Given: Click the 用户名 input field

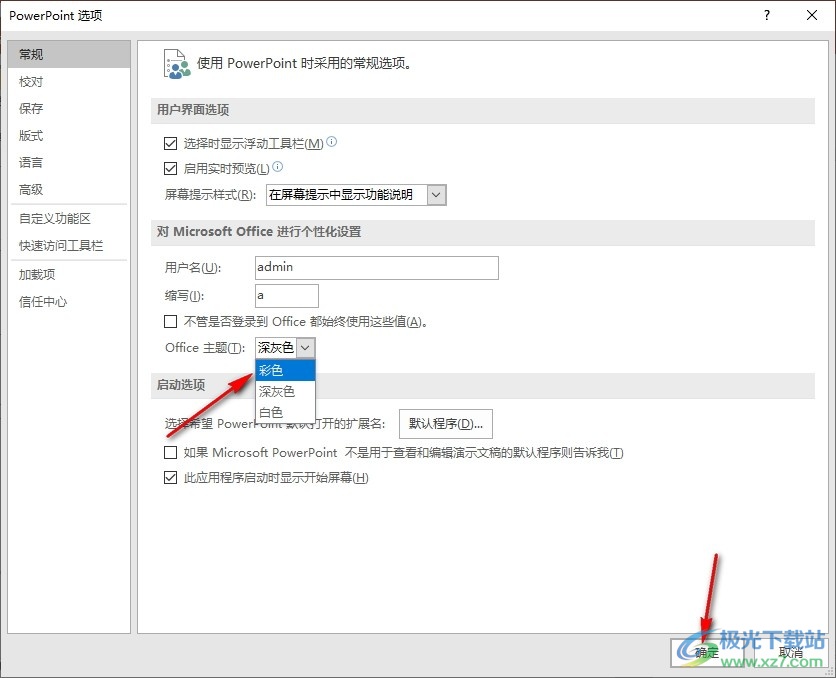Looking at the screenshot, I should point(377,268).
